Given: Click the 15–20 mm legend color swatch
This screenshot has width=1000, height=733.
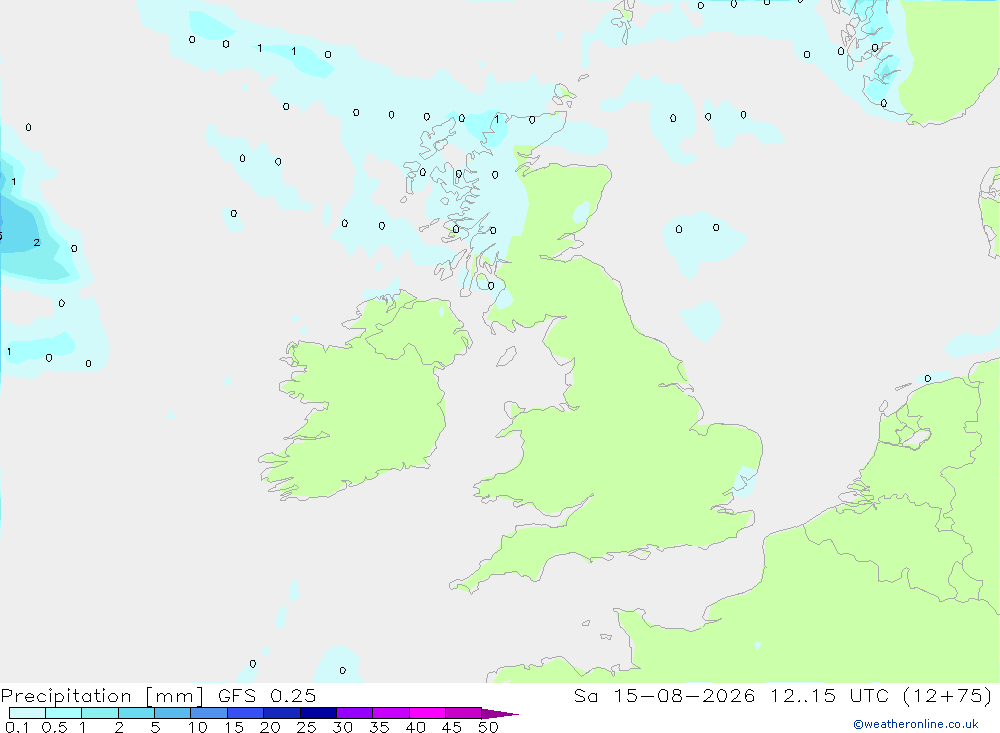Looking at the screenshot, I should 246,713.
